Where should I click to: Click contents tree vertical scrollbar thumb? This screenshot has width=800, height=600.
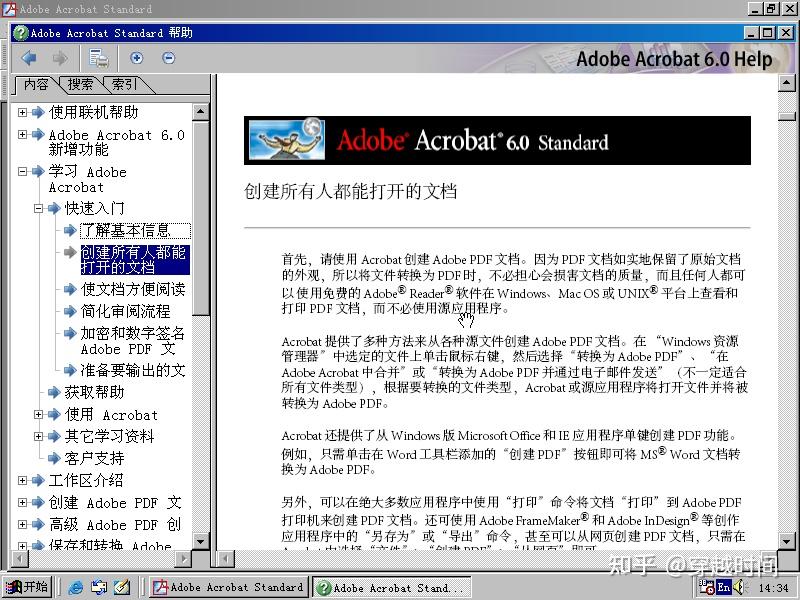pyautogui.click(x=200, y=218)
